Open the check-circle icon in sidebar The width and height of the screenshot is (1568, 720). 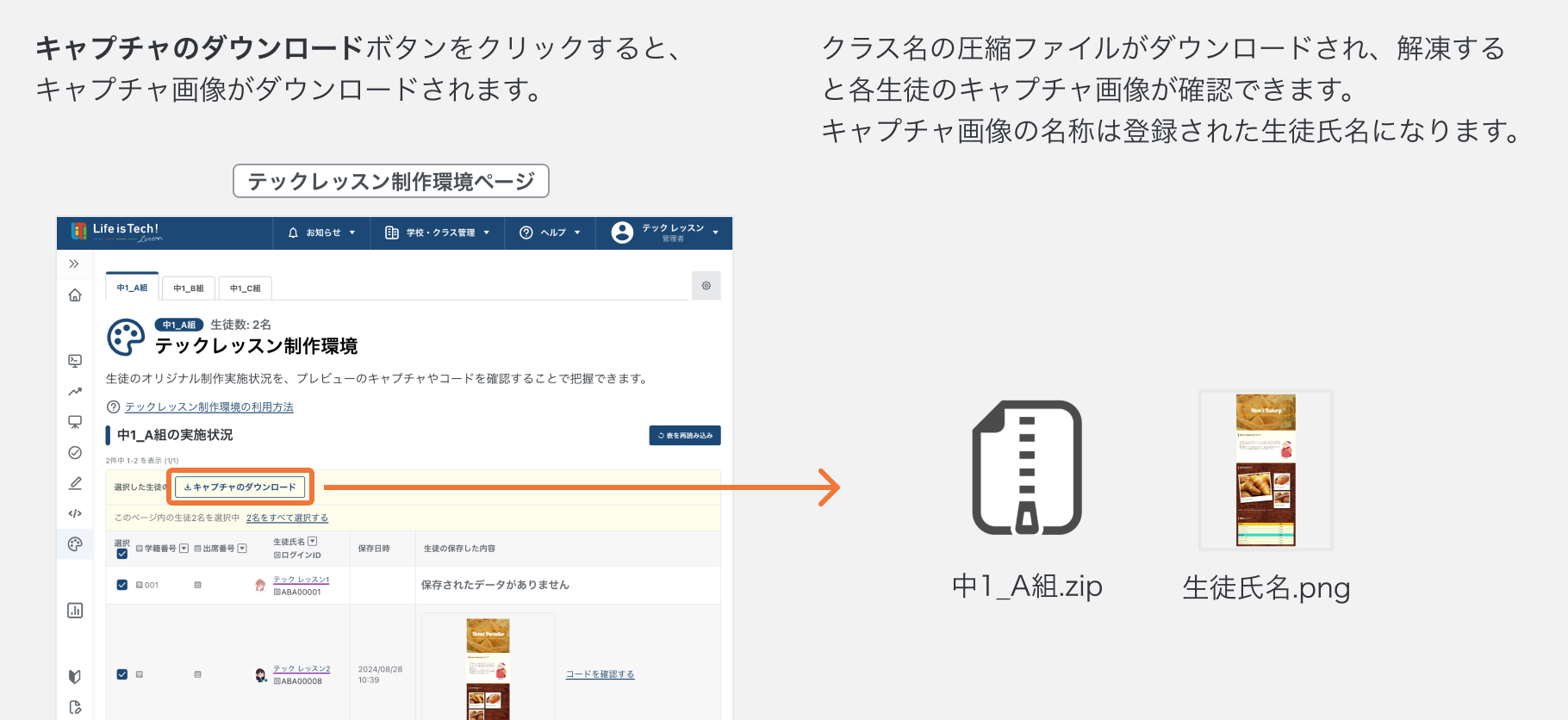[75, 452]
